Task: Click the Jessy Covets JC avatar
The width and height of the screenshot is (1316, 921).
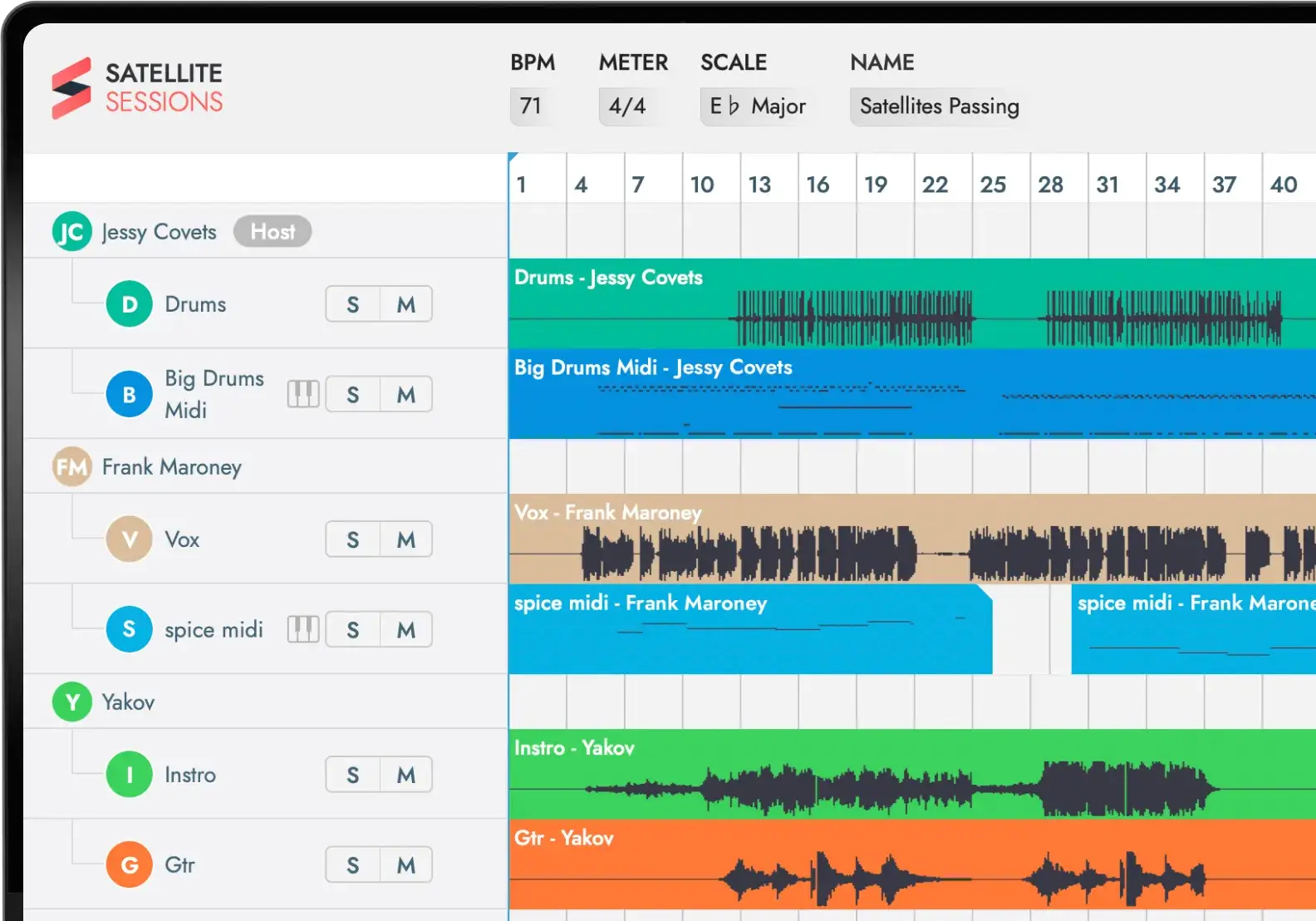Action: click(x=72, y=232)
